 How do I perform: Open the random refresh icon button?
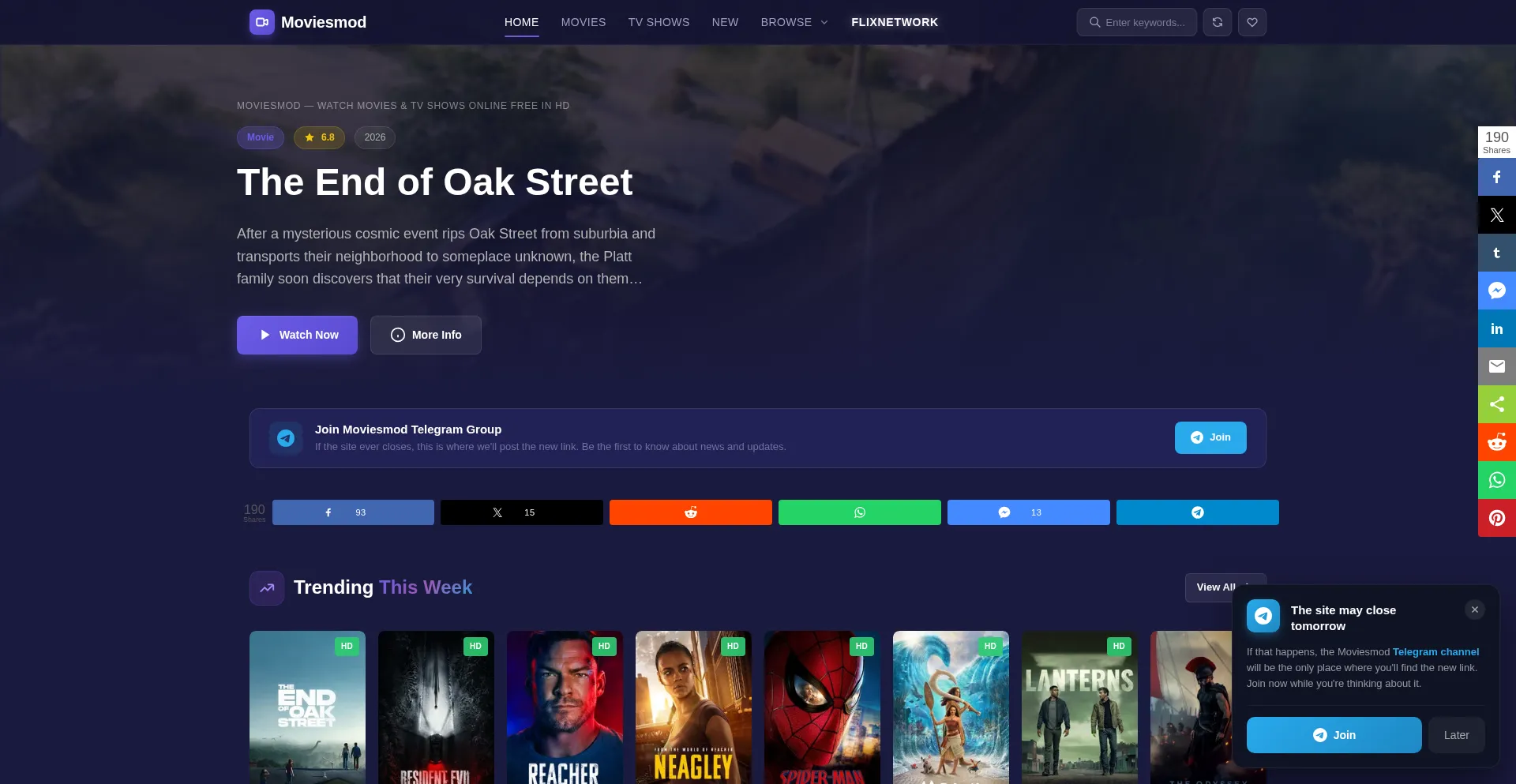tap(1218, 22)
